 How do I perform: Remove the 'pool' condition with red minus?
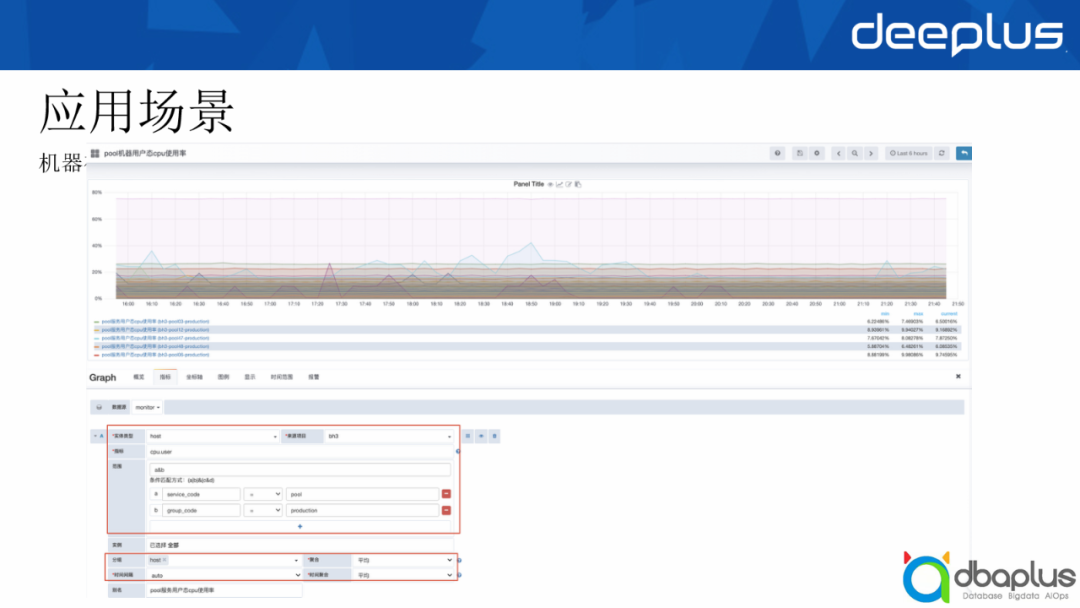click(x=446, y=494)
